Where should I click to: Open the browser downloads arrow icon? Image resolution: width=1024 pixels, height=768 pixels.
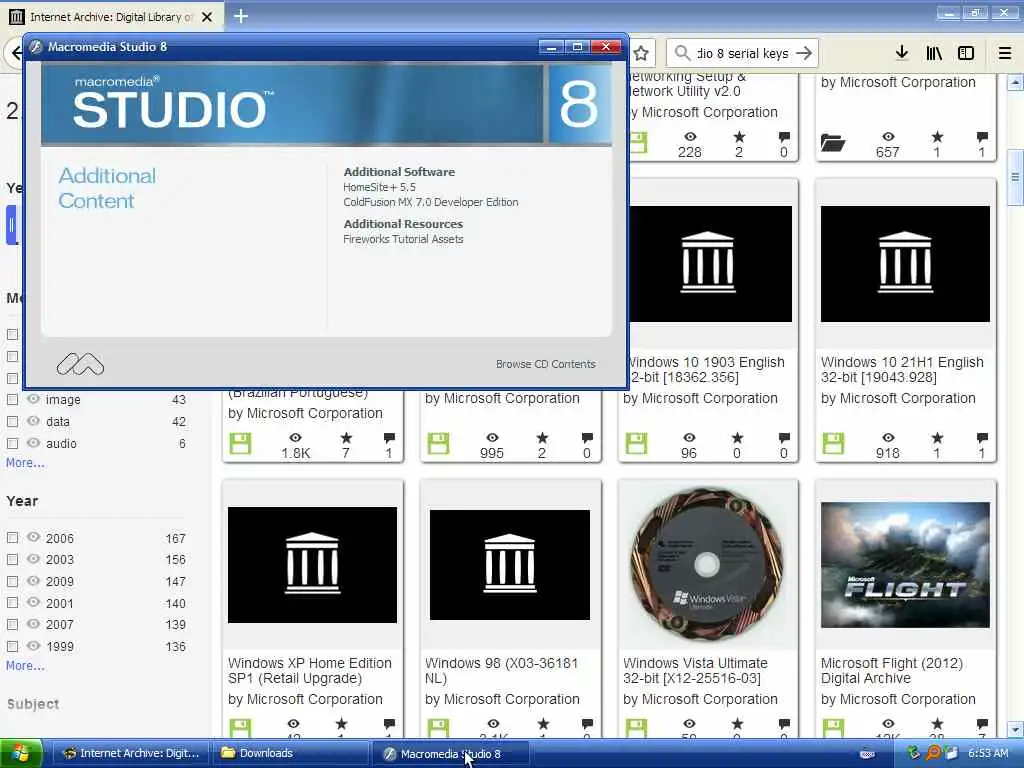pyautogui.click(x=902, y=53)
